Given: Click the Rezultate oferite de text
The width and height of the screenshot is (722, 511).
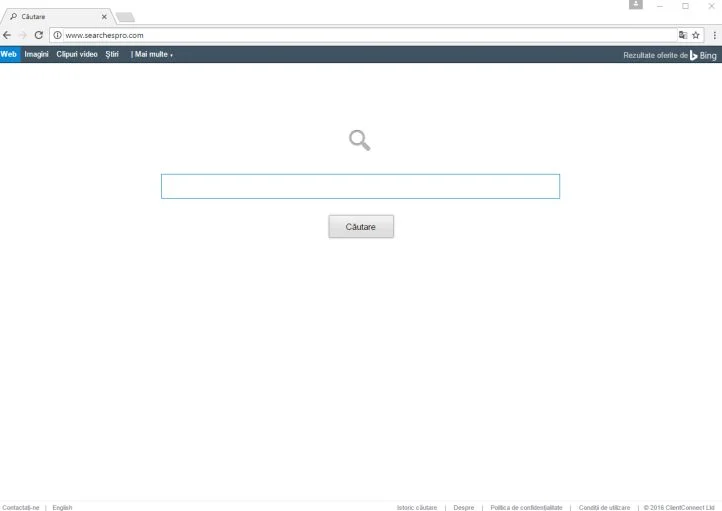Looking at the screenshot, I should point(655,55).
